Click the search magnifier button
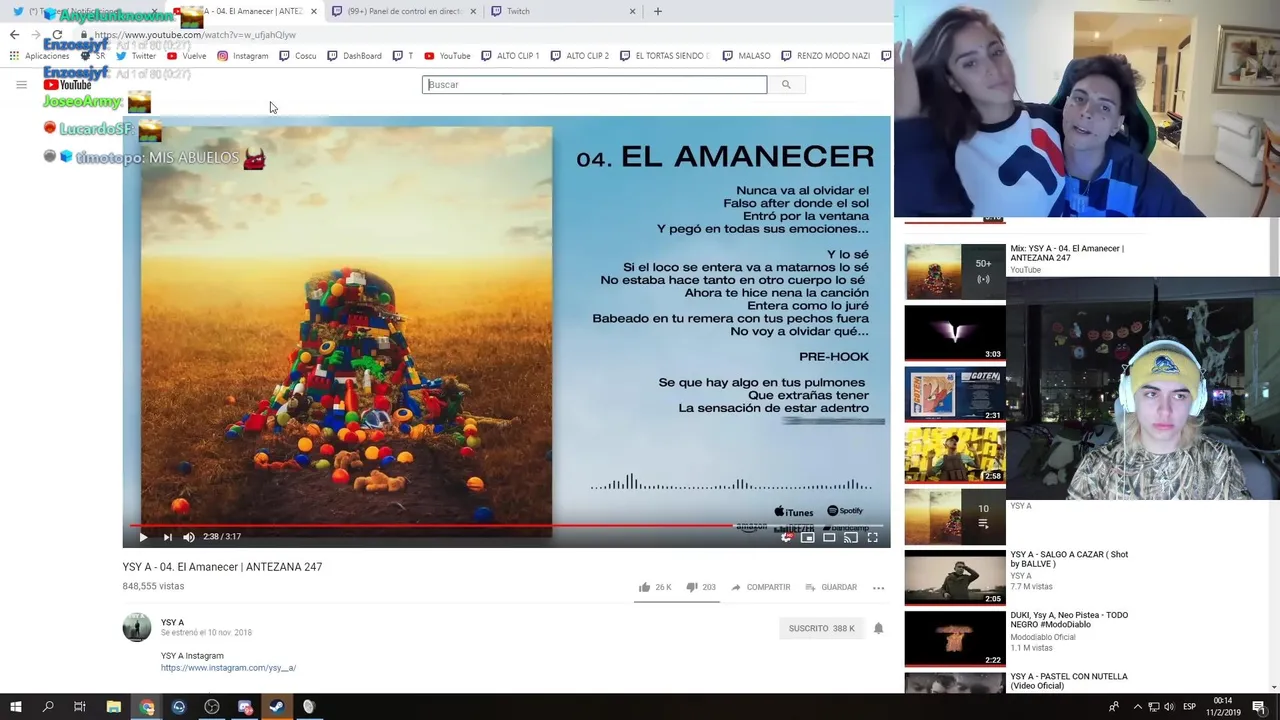Screen dimensions: 1280x720 pos(786,84)
